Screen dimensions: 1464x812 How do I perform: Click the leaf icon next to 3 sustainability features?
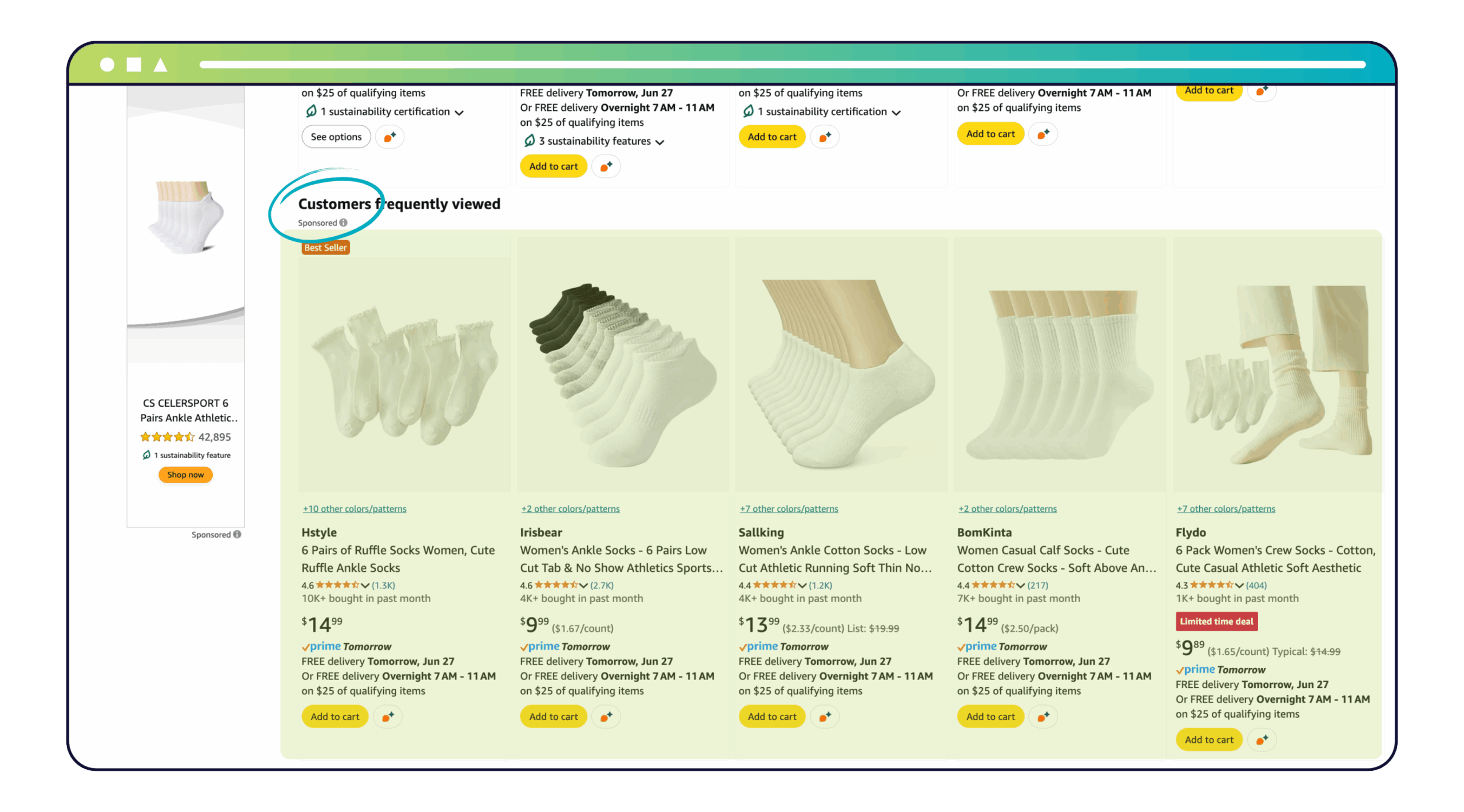tap(529, 141)
